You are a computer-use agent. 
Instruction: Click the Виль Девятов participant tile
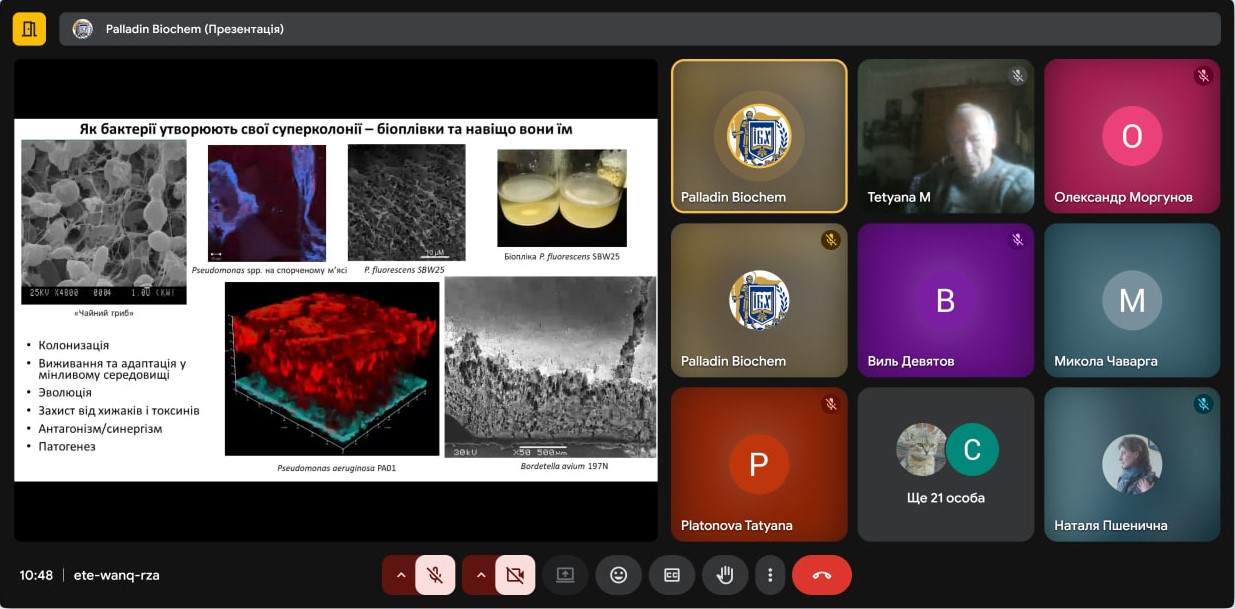[945, 300]
